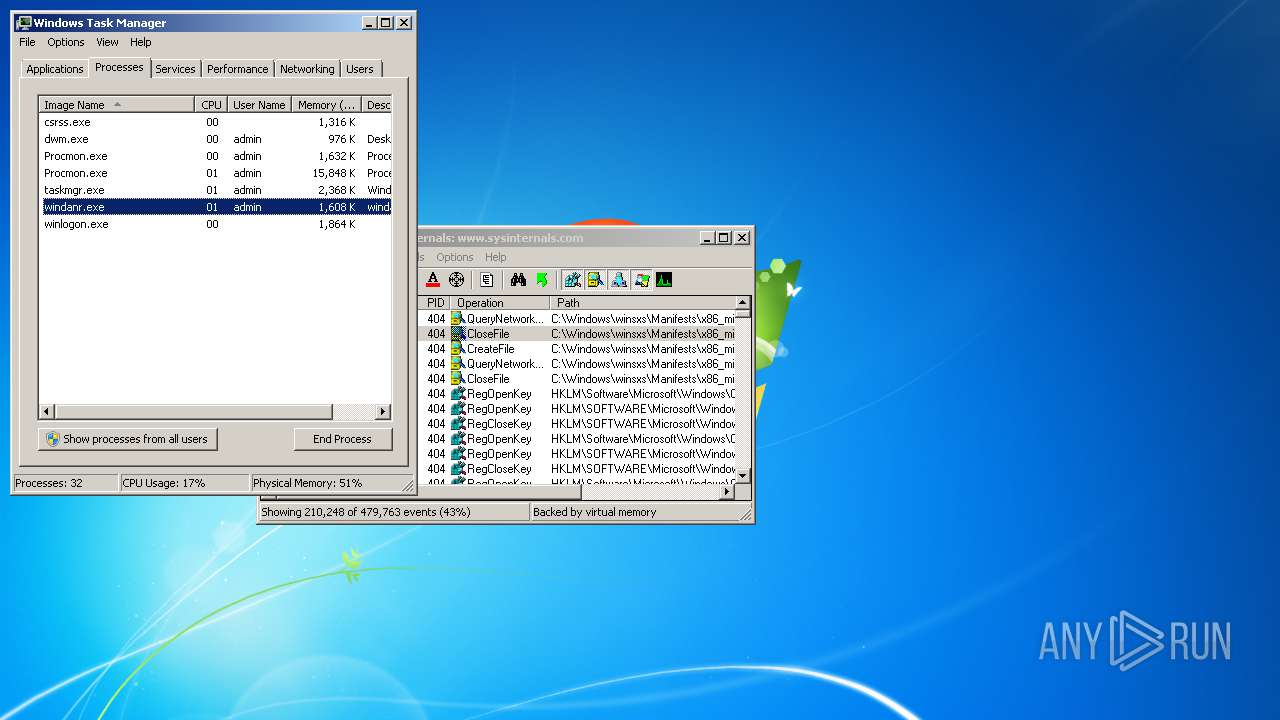
Task: Select the Processes tab
Action: click(x=119, y=67)
